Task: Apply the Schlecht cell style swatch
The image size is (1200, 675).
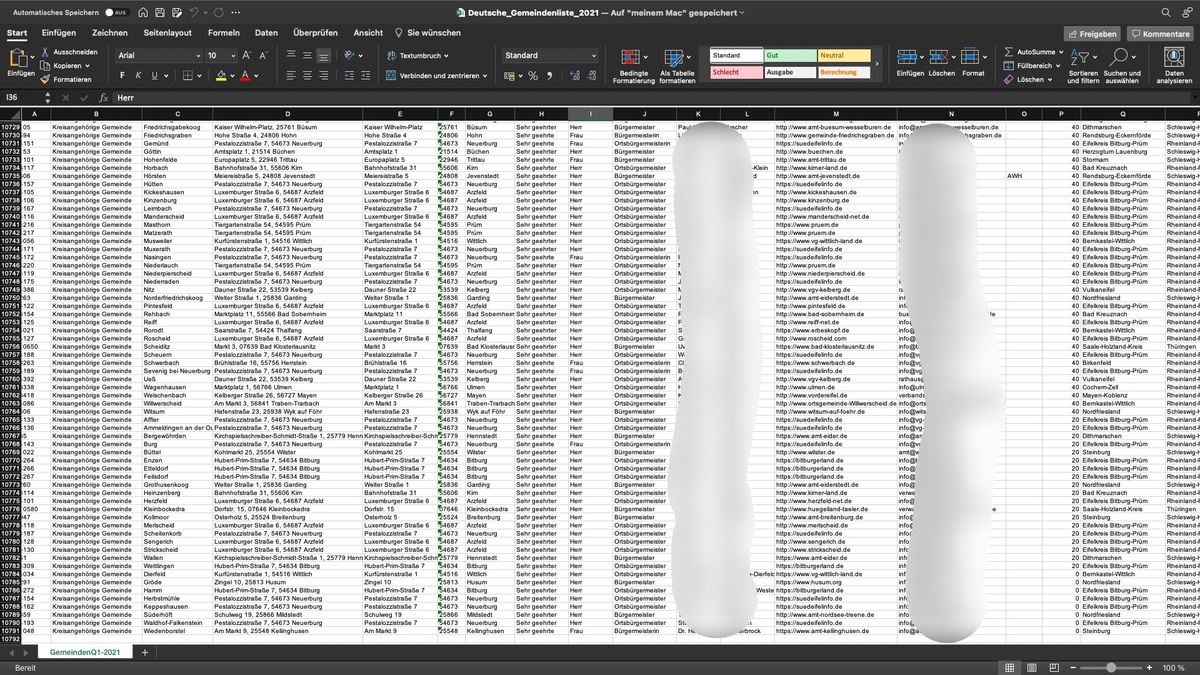Action: click(735, 72)
